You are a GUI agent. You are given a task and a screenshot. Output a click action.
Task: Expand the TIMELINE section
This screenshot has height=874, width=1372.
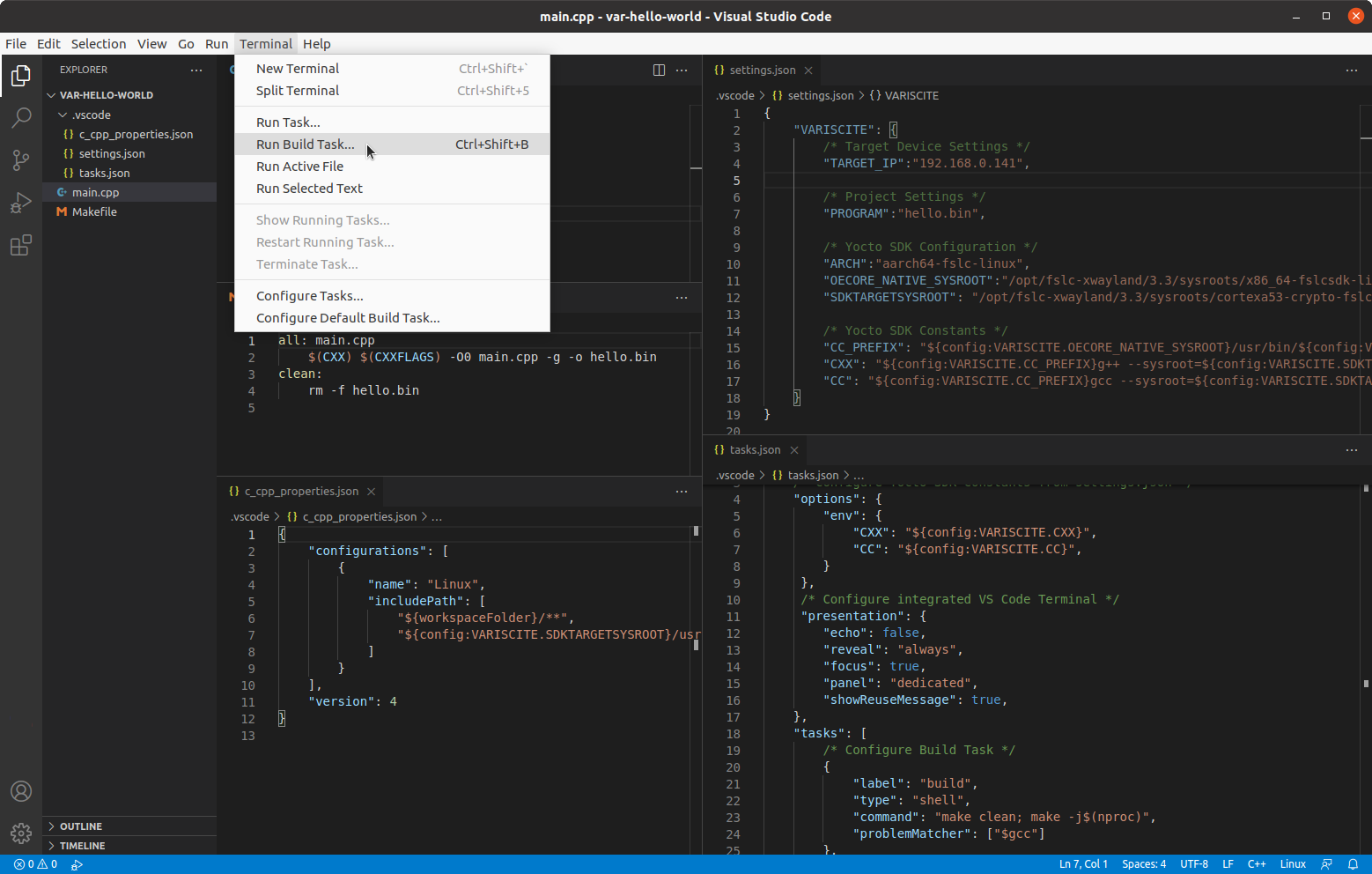[129, 846]
